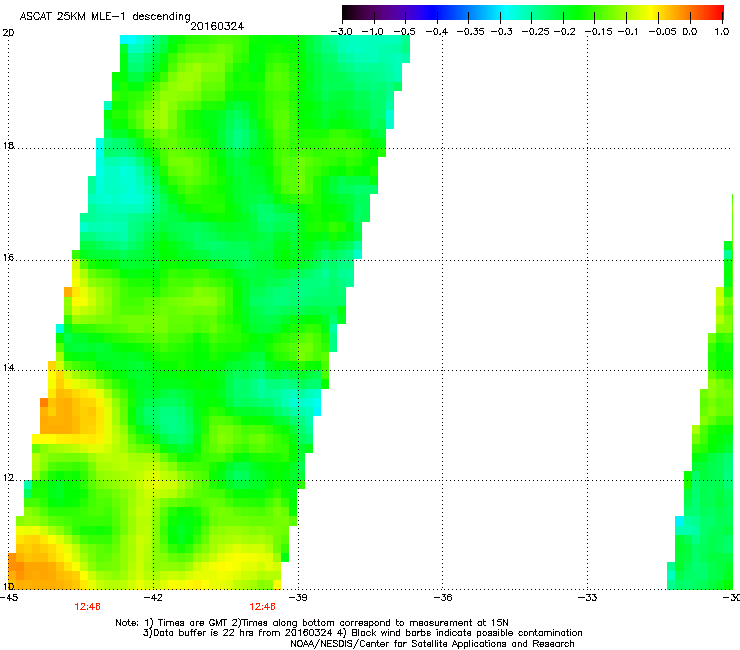Click the longitude axis label -33
This screenshot has height=650, width=740.
point(587,598)
